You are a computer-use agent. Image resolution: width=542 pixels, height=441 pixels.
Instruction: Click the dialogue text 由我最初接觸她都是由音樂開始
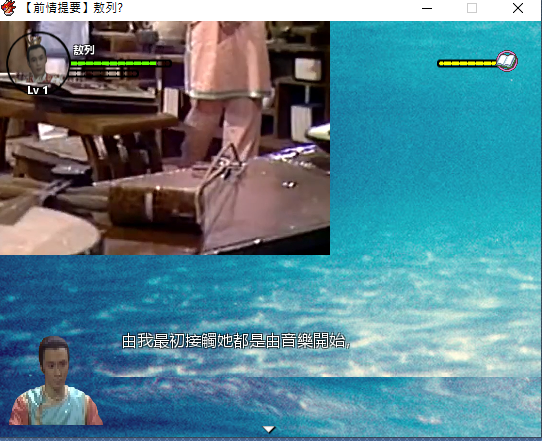(236, 341)
